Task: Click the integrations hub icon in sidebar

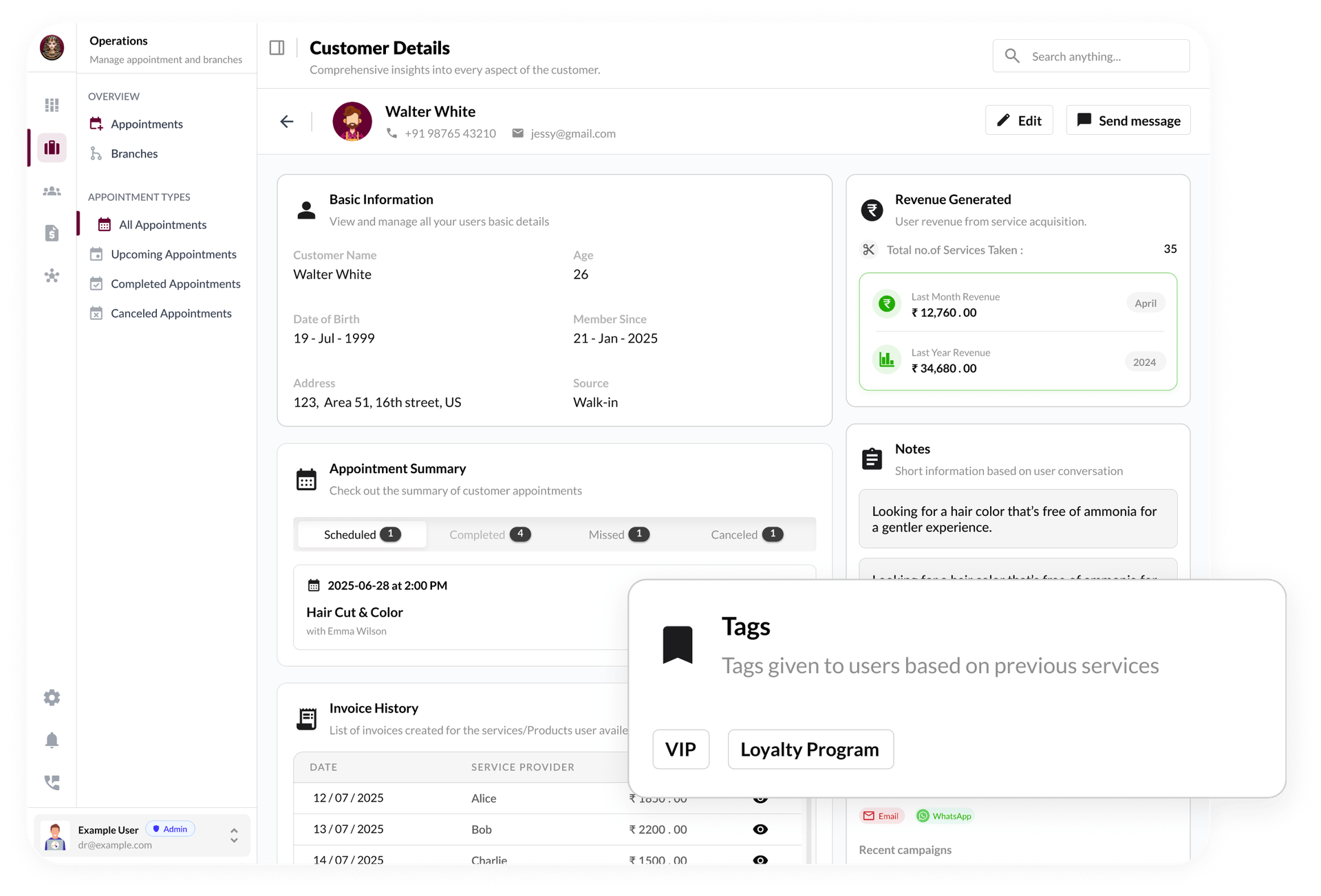Action: [x=52, y=276]
